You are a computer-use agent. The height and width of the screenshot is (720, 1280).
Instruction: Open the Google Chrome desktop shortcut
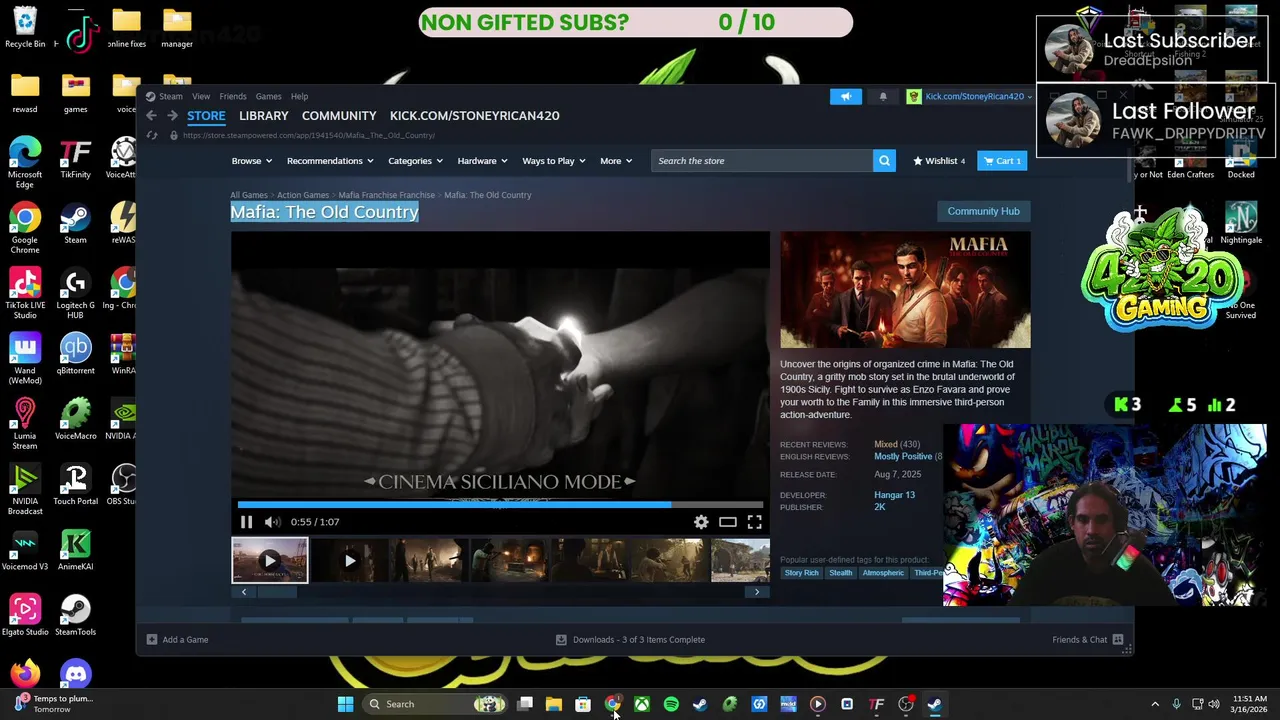[x=25, y=228]
